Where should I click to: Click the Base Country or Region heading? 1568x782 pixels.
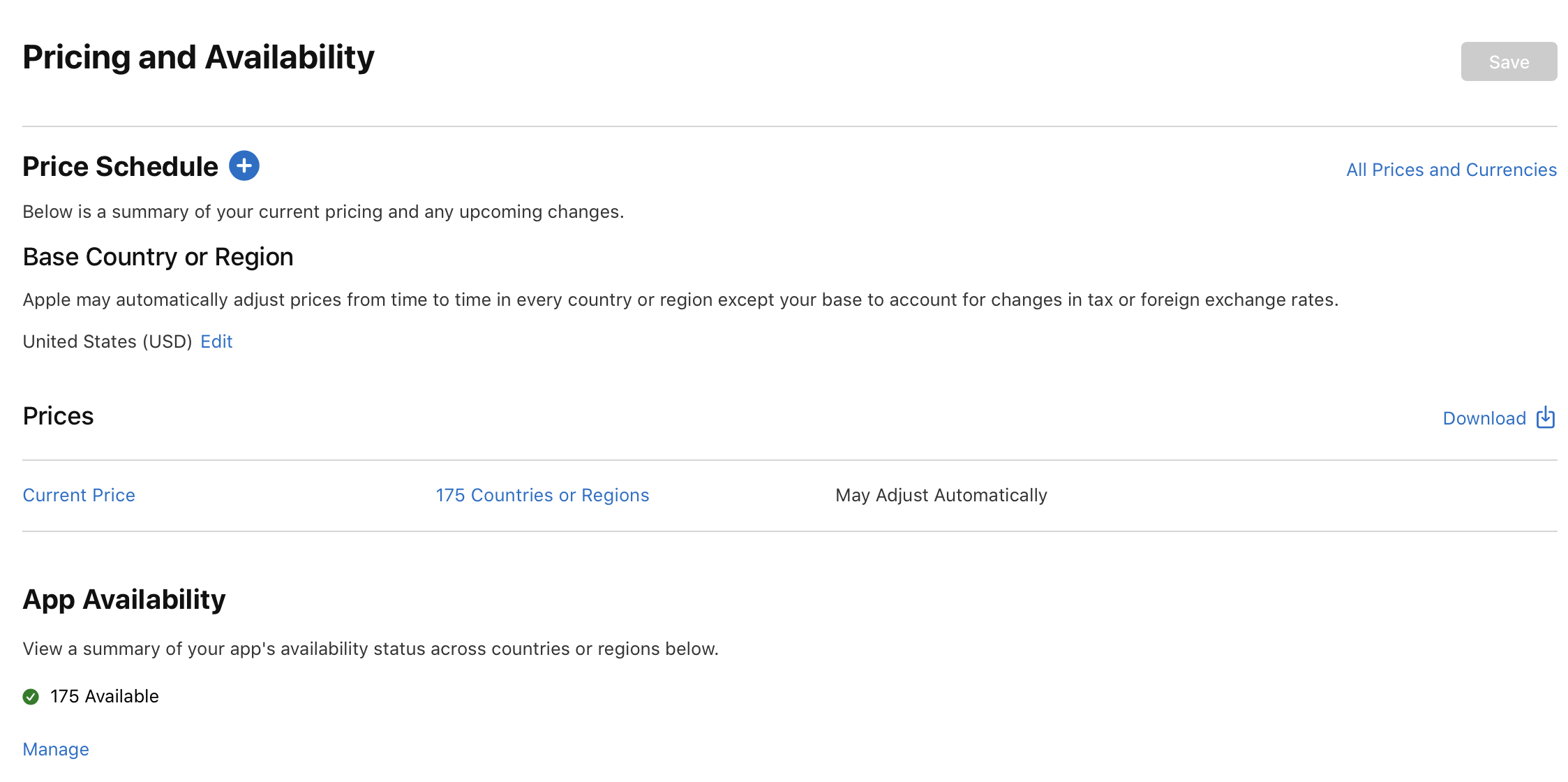pos(158,256)
